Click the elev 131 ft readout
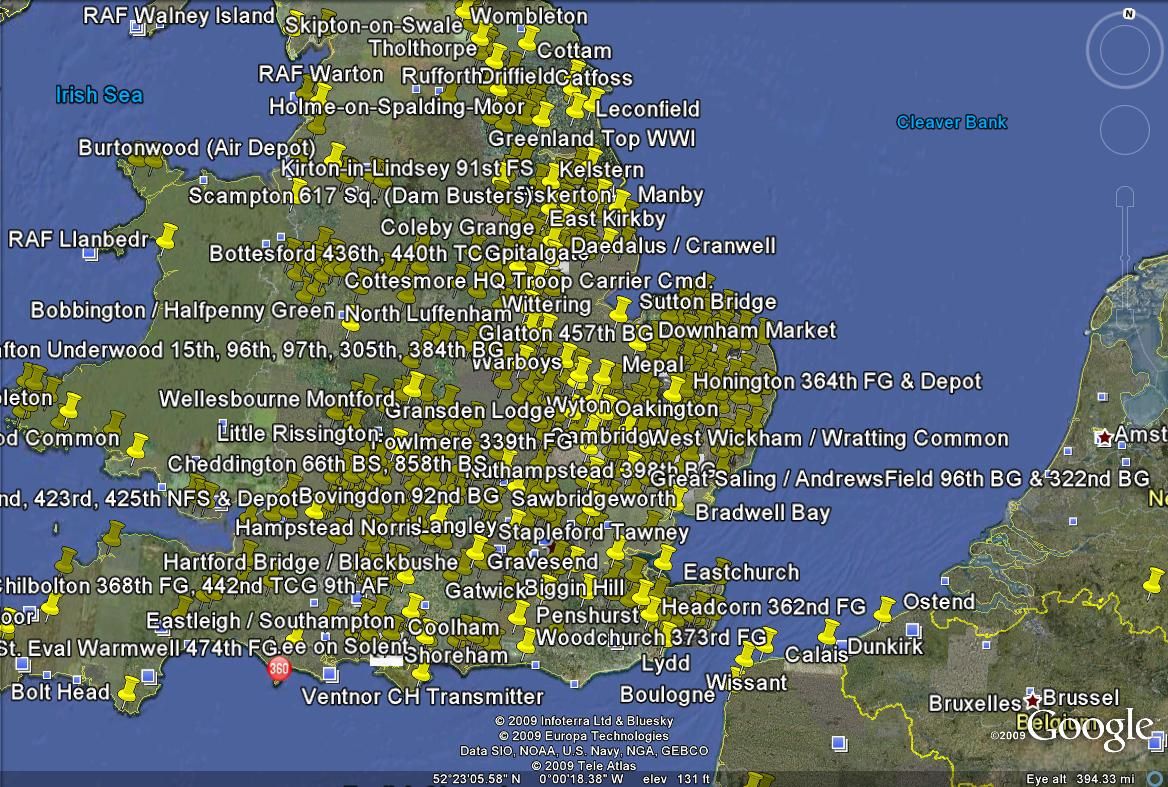 [676, 779]
